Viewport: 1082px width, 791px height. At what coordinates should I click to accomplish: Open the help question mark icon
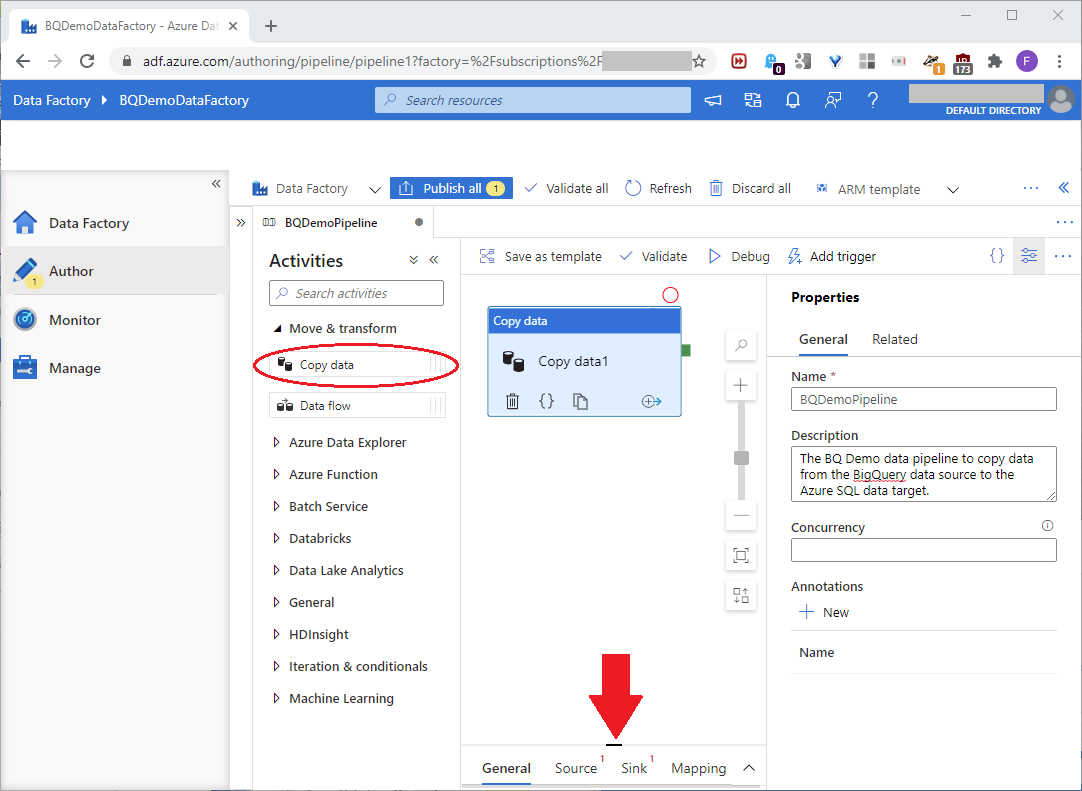(873, 101)
